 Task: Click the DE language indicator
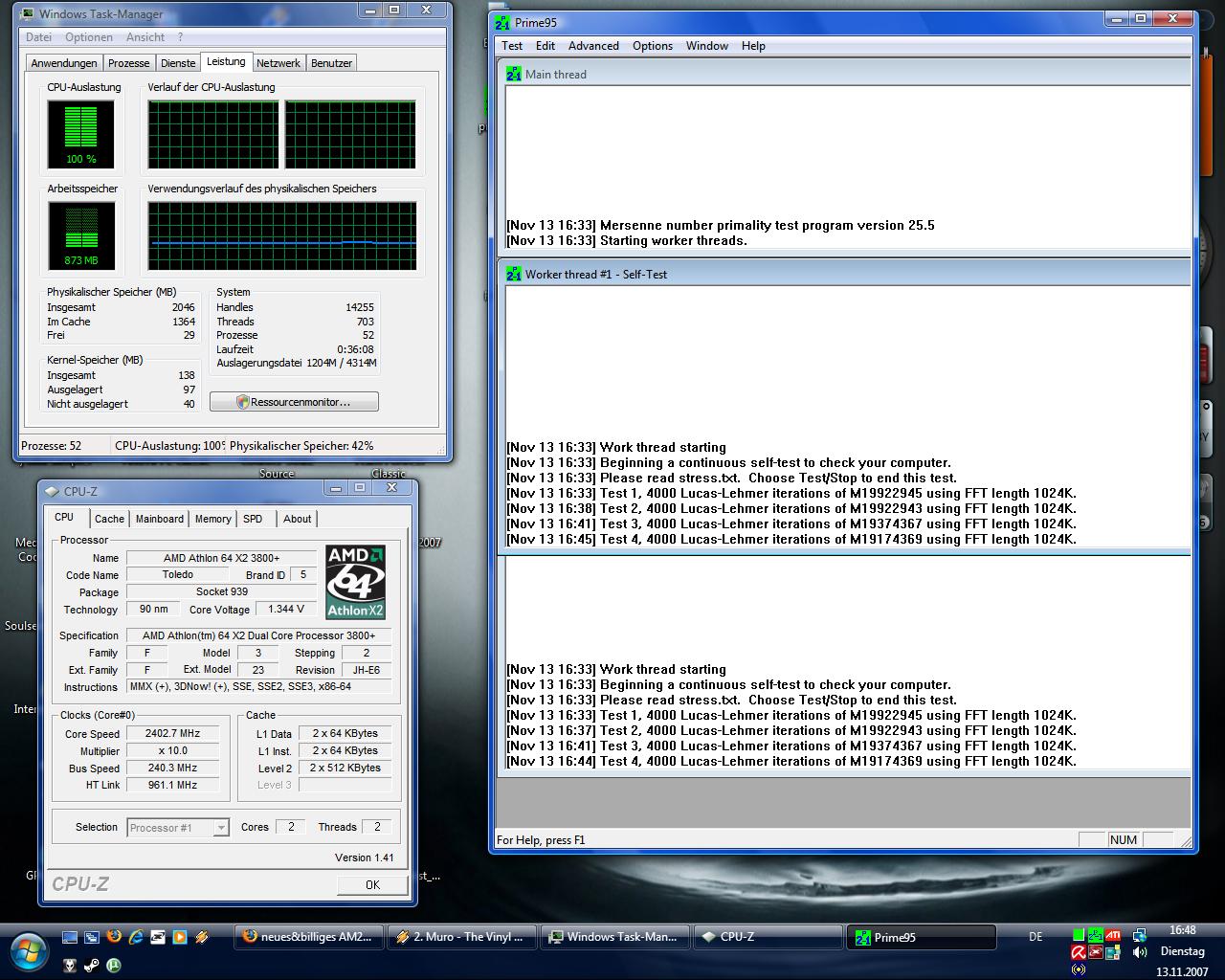(1036, 937)
